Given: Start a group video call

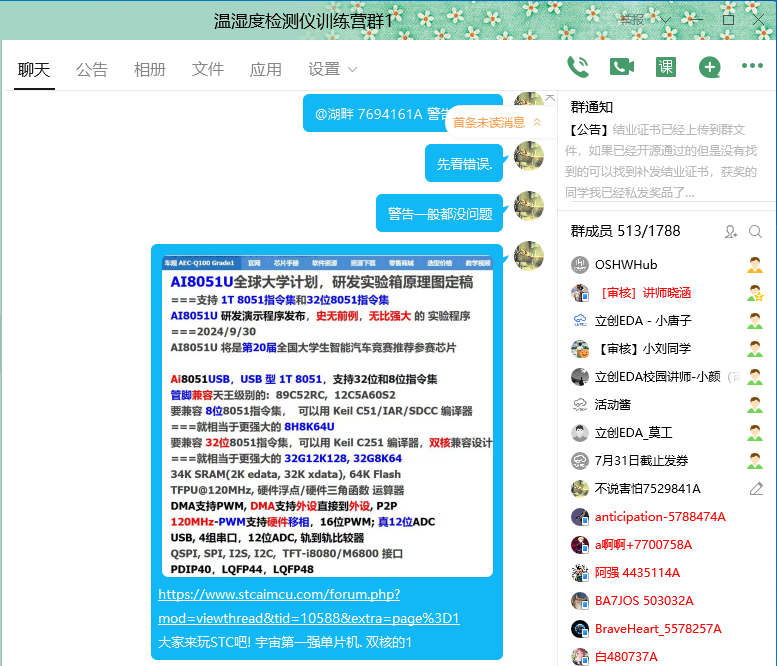Looking at the screenshot, I should (x=622, y=67).
